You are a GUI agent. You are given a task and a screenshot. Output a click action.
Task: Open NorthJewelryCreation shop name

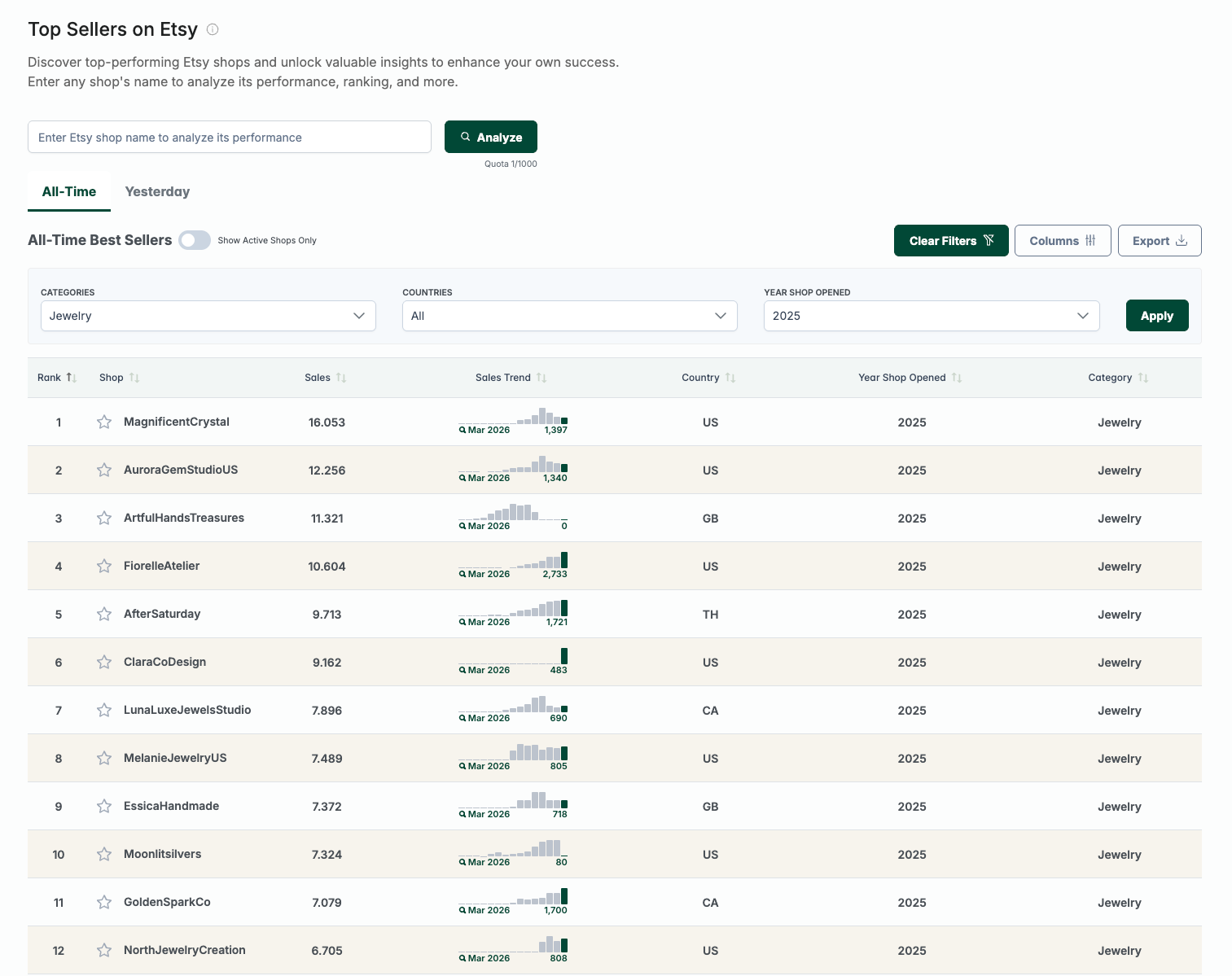point(185,950)
